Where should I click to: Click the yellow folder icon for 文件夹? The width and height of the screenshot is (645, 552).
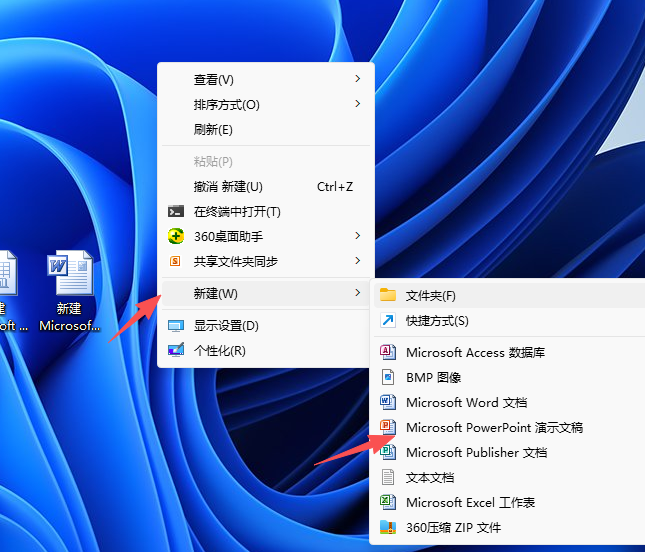388,295
